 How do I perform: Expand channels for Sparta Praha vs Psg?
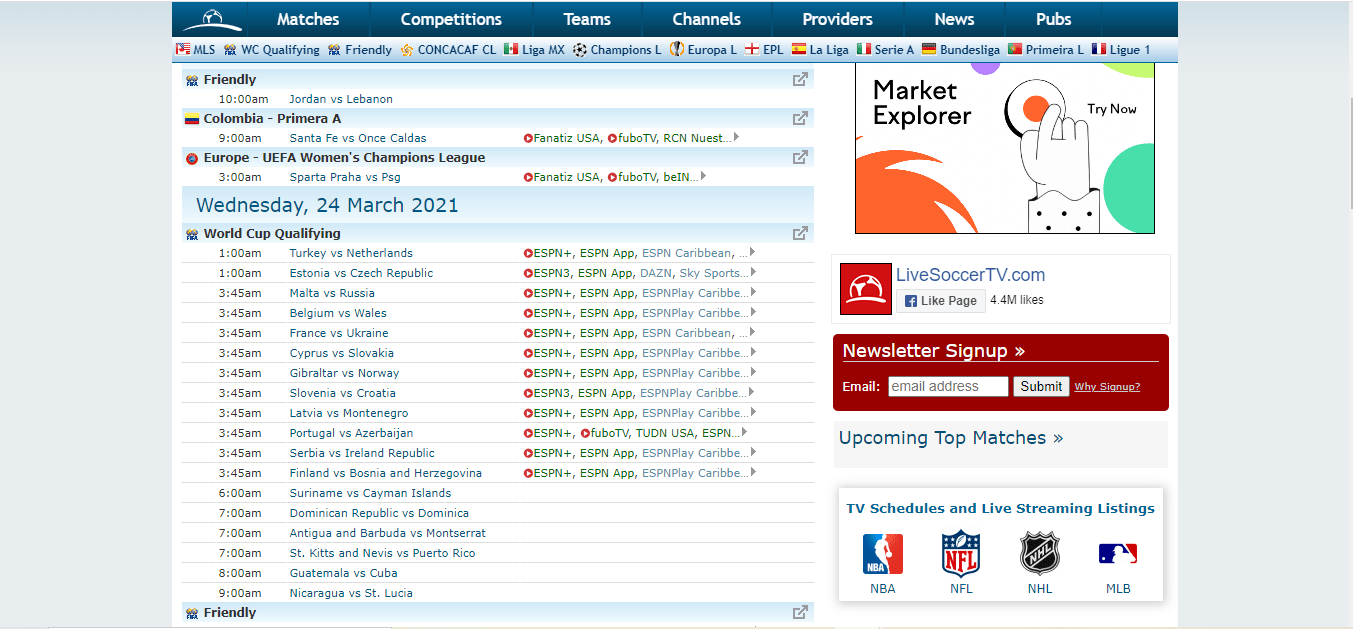[703, 176]
